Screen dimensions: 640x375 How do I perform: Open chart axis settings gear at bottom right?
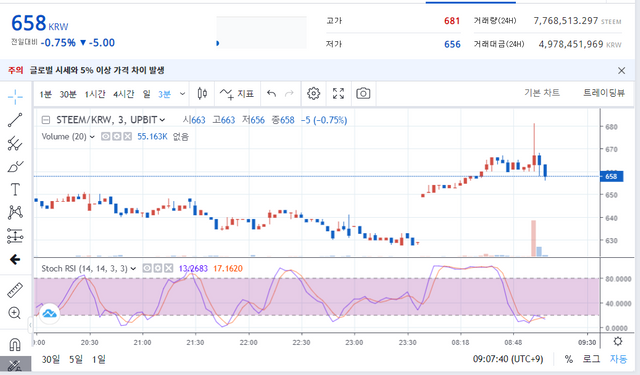point(618,341)
